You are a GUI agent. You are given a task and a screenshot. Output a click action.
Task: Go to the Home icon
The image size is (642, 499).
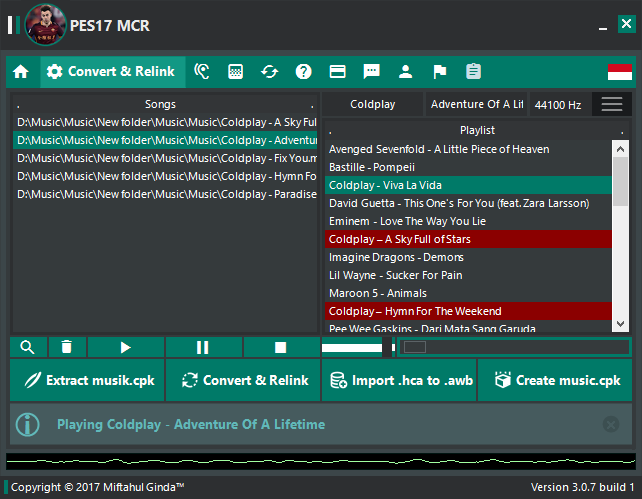point(20,72)
